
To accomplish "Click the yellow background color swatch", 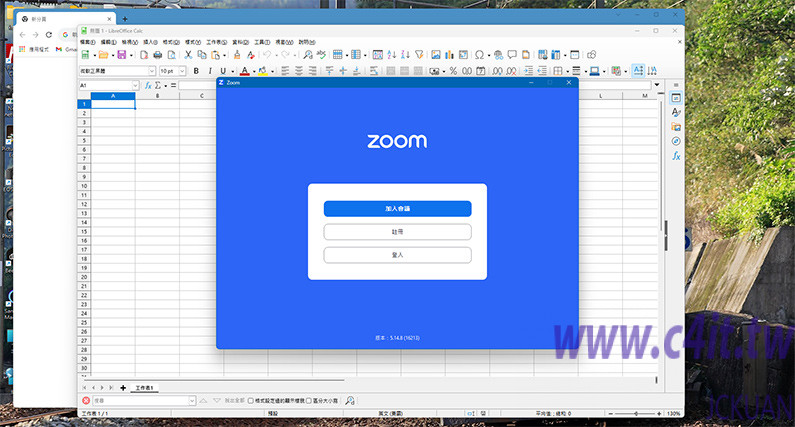I will click(263, 71).
